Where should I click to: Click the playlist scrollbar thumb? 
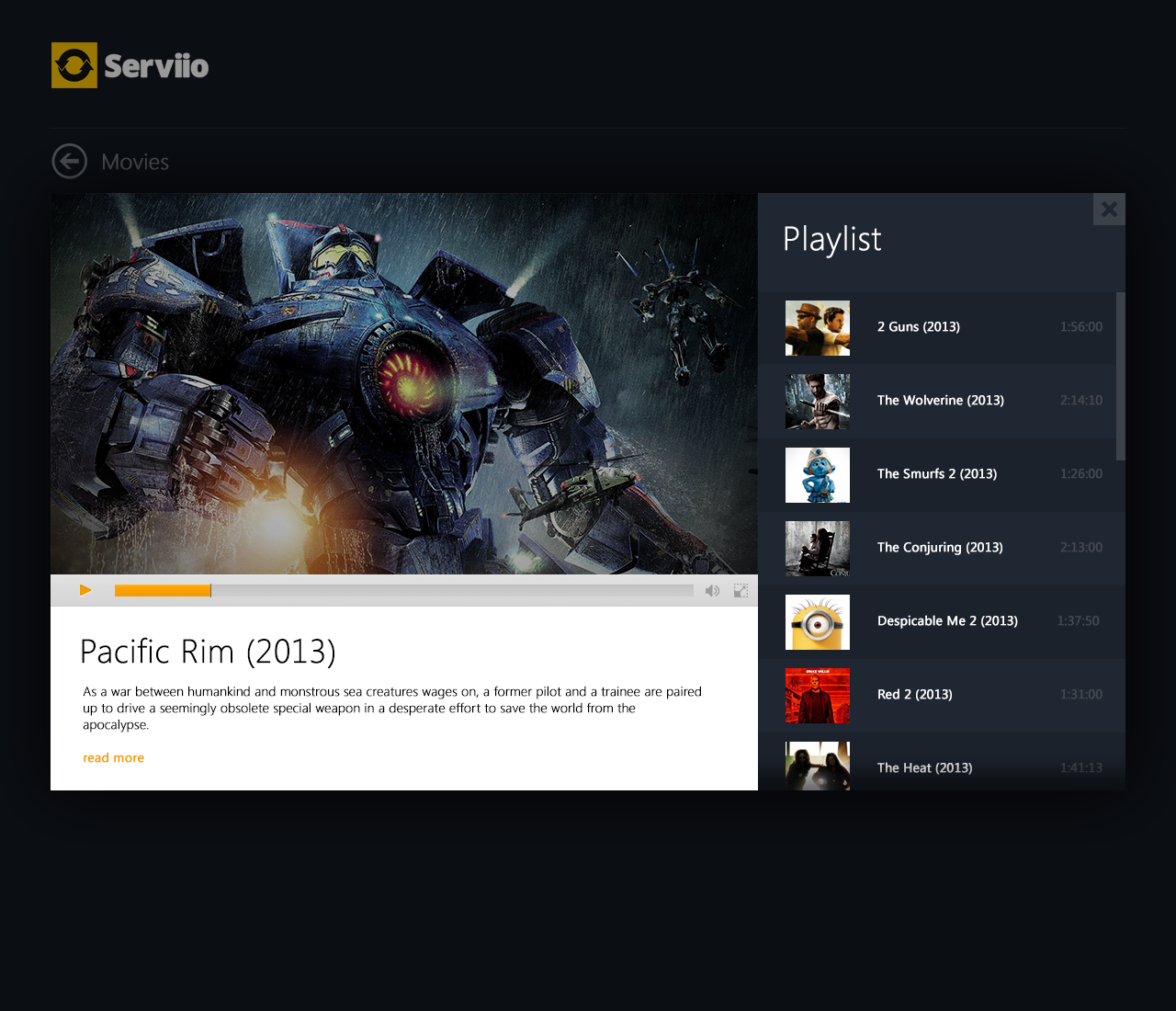coord(1121,376)
